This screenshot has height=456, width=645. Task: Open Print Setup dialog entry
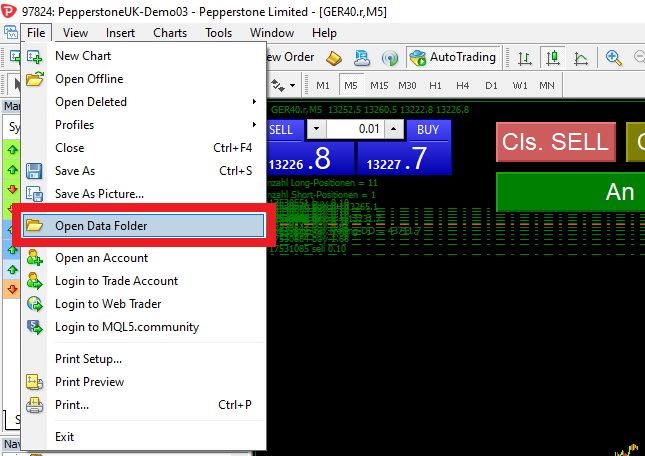click(x=143, y=359)
